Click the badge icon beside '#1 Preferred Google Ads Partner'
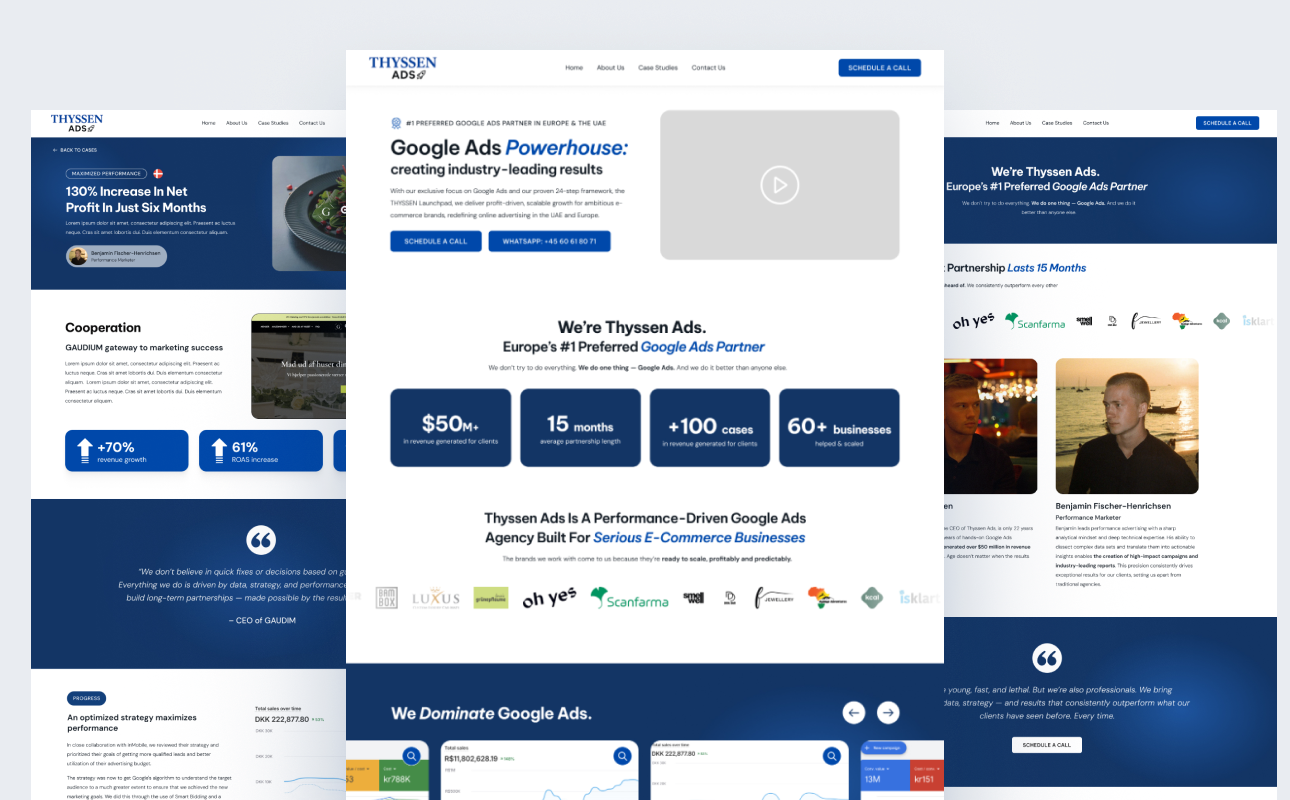This screenshot has height=800, width=1290. 396,123
